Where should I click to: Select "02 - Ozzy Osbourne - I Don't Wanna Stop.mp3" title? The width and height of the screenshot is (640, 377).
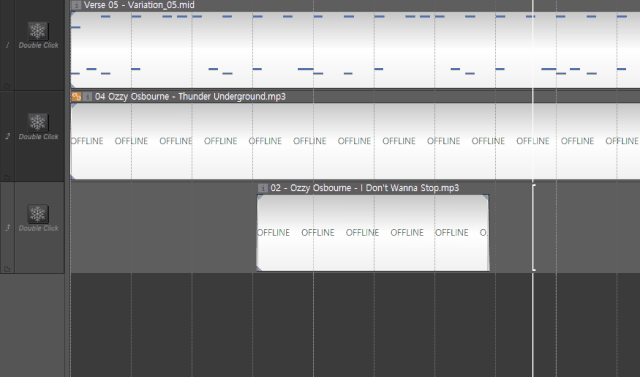point(364,188)
